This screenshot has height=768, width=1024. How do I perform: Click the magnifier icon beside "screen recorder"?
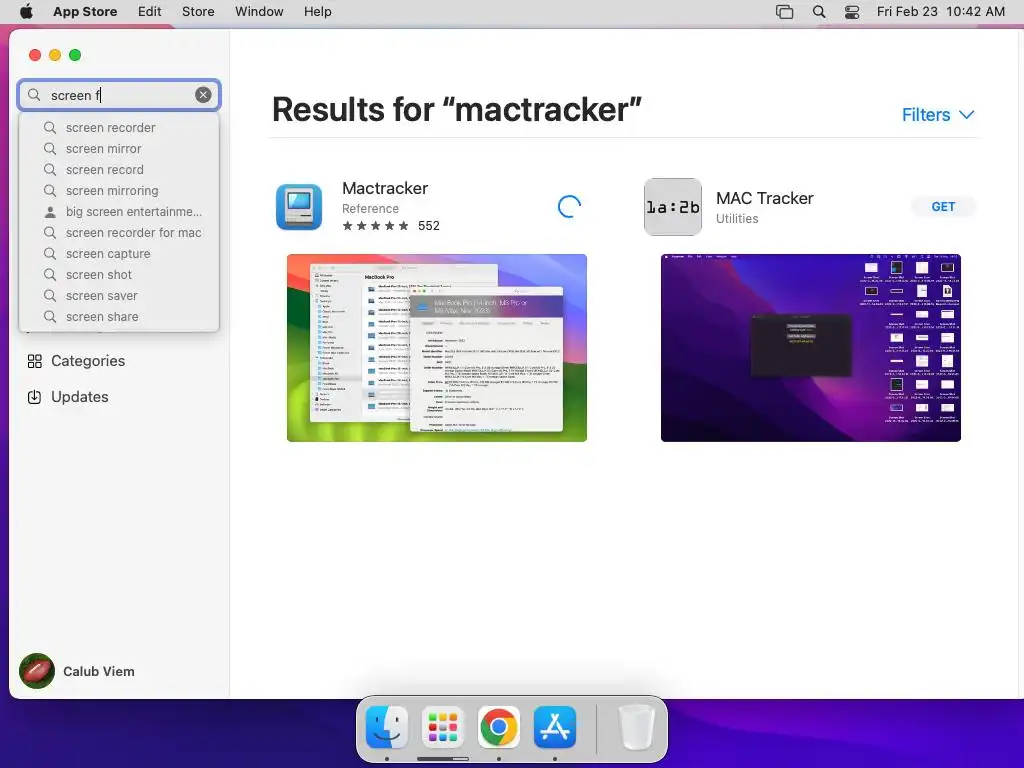(50, 127)
